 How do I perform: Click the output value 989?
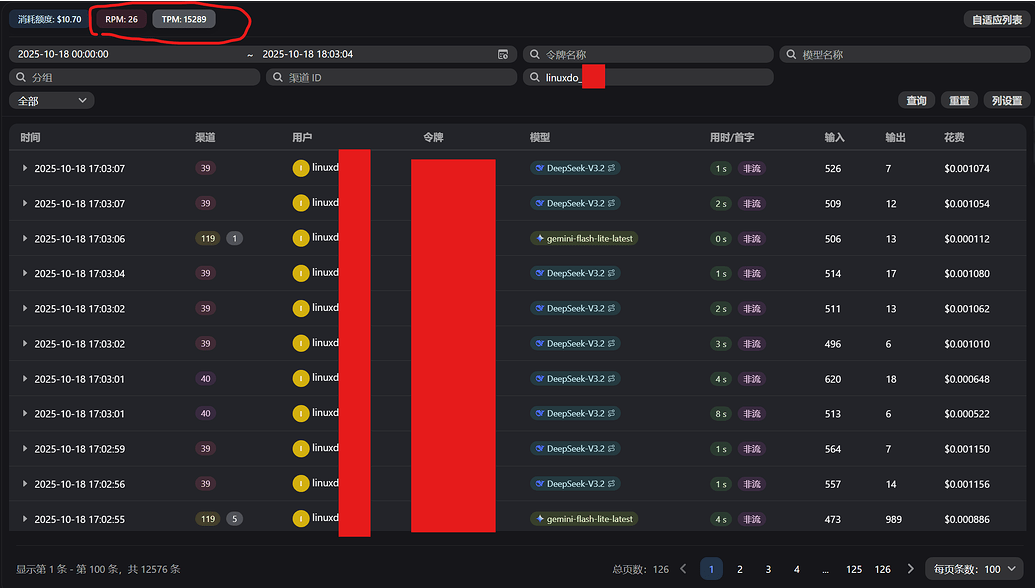(x=894, y=519)
